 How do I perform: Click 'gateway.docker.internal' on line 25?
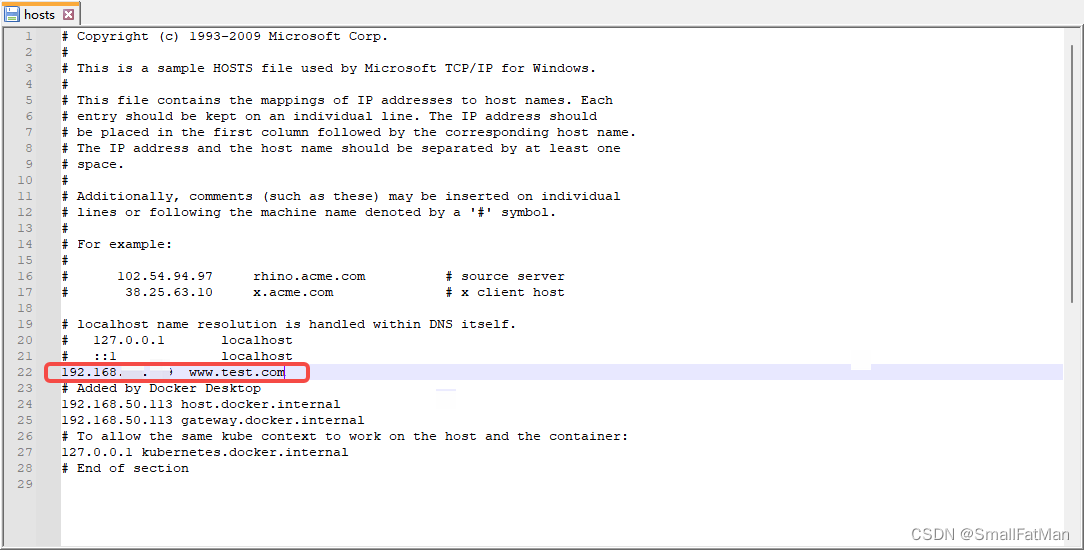tap(272, 420)
